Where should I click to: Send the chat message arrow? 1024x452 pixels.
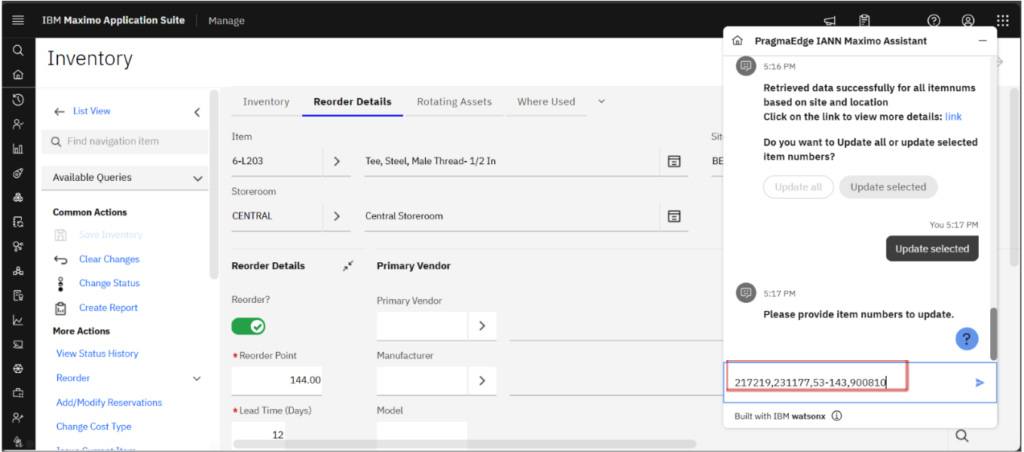point(980,382)
